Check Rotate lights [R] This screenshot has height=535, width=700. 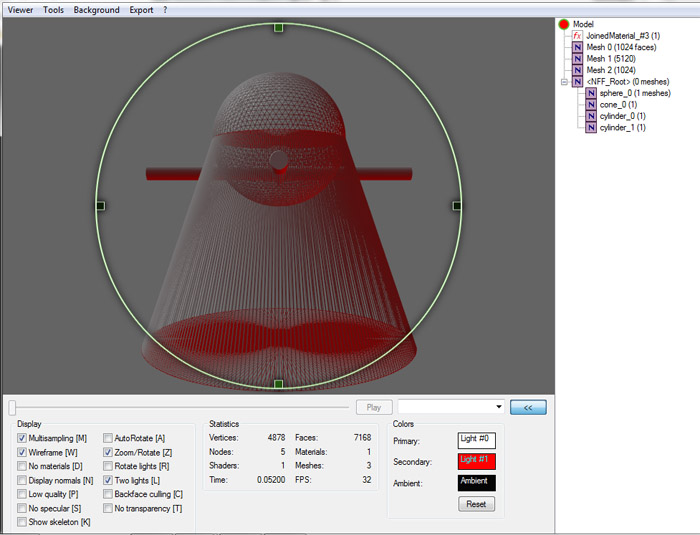(108, 466)
